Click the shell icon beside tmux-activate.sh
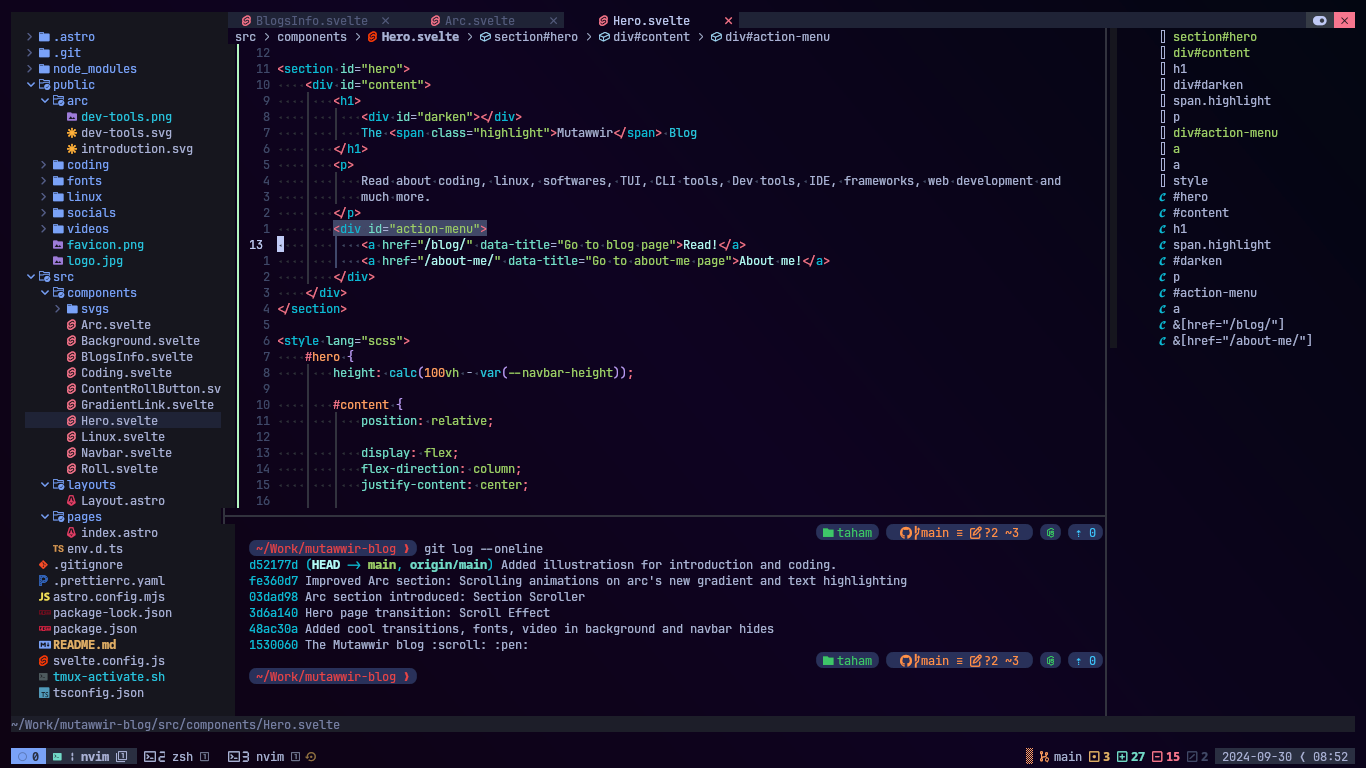This screenshot has width=1366, height=768. click(44, 677)
